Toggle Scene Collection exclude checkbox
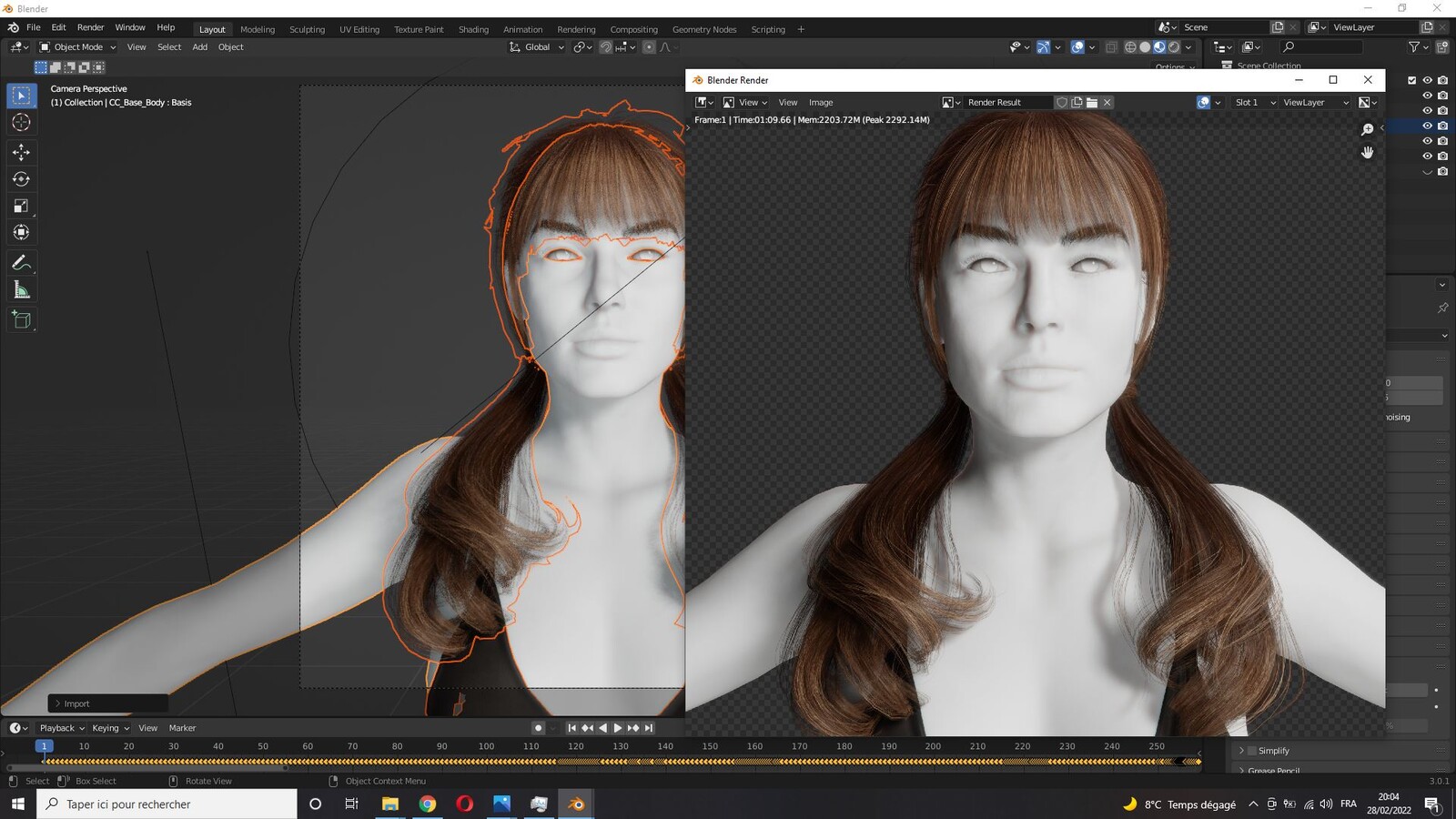The image size is (1456, 819). 1412,80
